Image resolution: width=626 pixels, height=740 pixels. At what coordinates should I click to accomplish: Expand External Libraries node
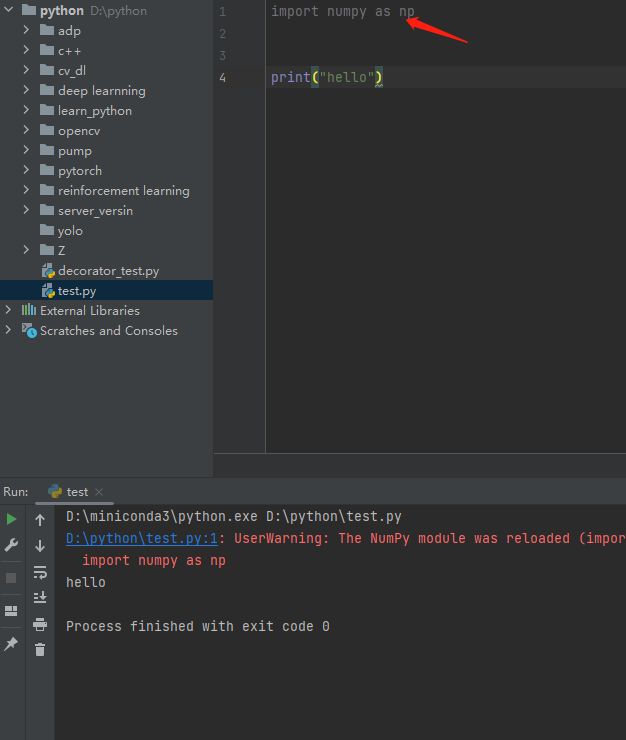[8, 310]
